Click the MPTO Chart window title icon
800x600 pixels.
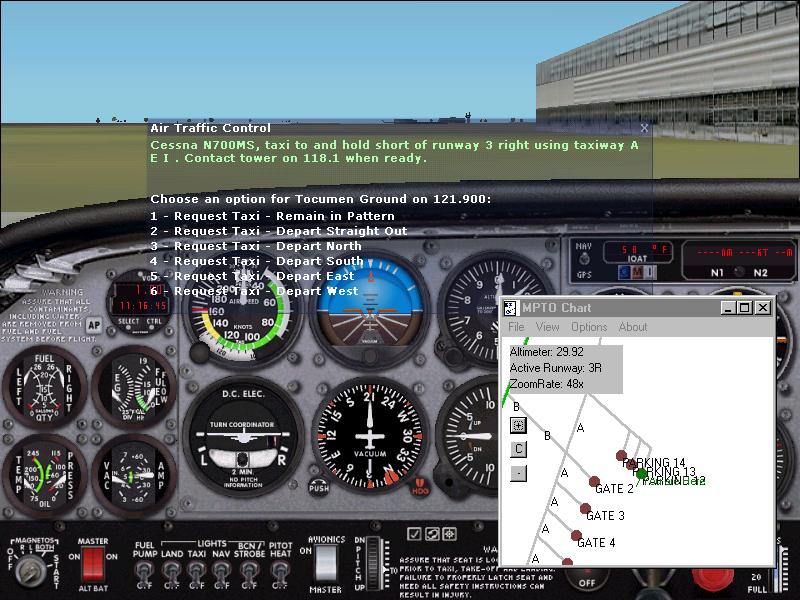click(x=510, y=308)
